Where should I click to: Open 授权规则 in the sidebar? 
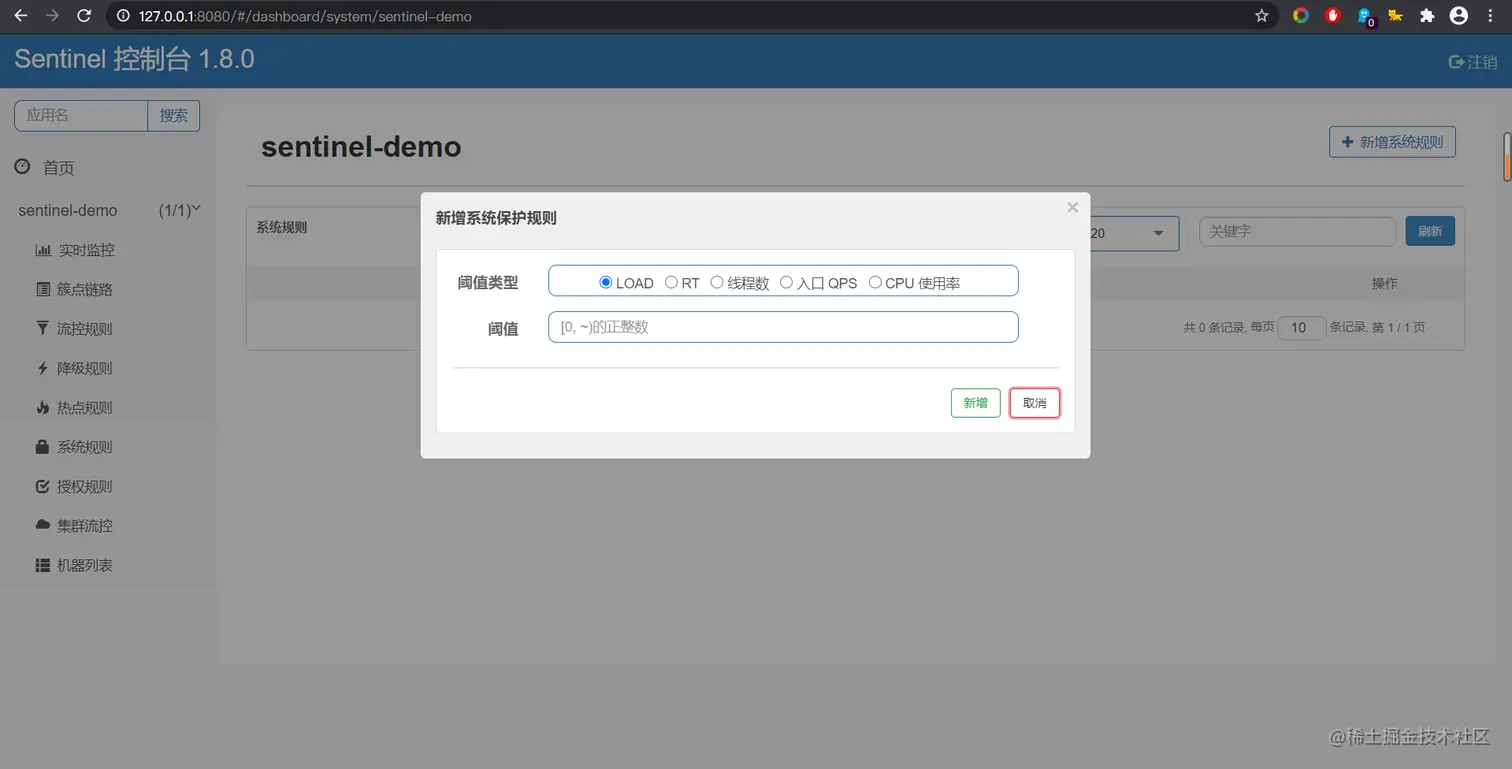tap(74, 486)
